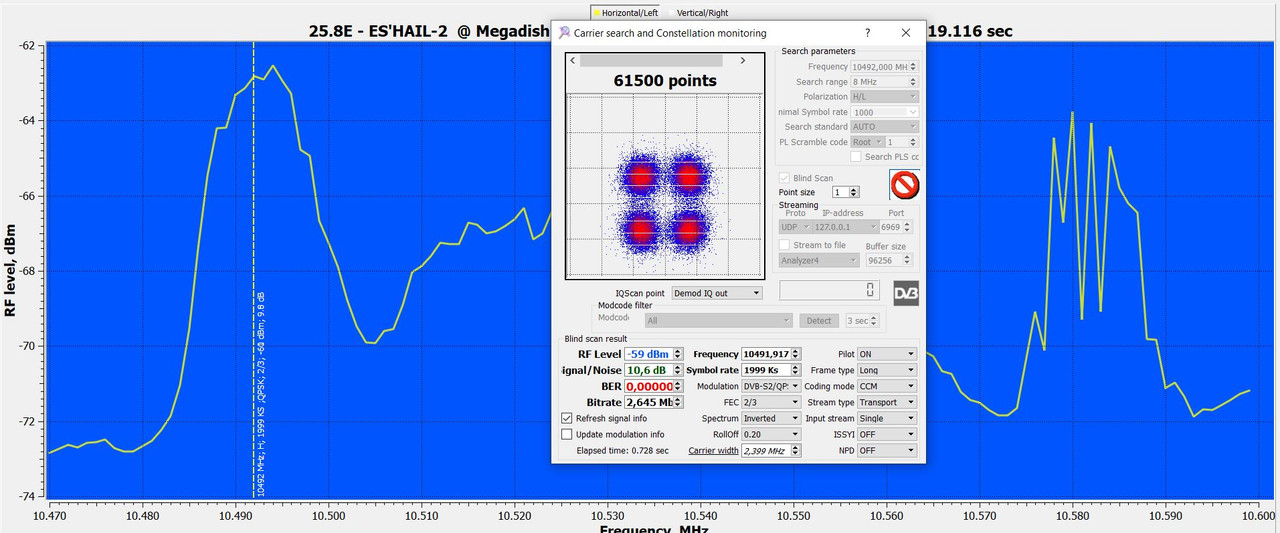
Task: Click the IP-address 127.0.0.1 field
Action: 844,227
